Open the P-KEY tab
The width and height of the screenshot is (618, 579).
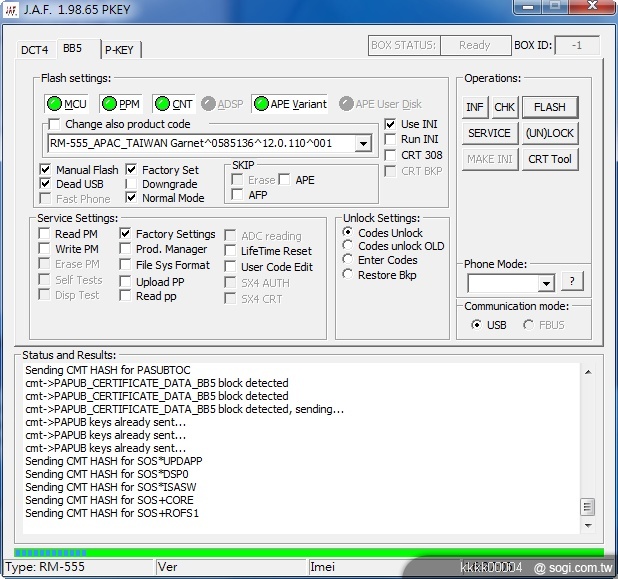click(119, 50)
